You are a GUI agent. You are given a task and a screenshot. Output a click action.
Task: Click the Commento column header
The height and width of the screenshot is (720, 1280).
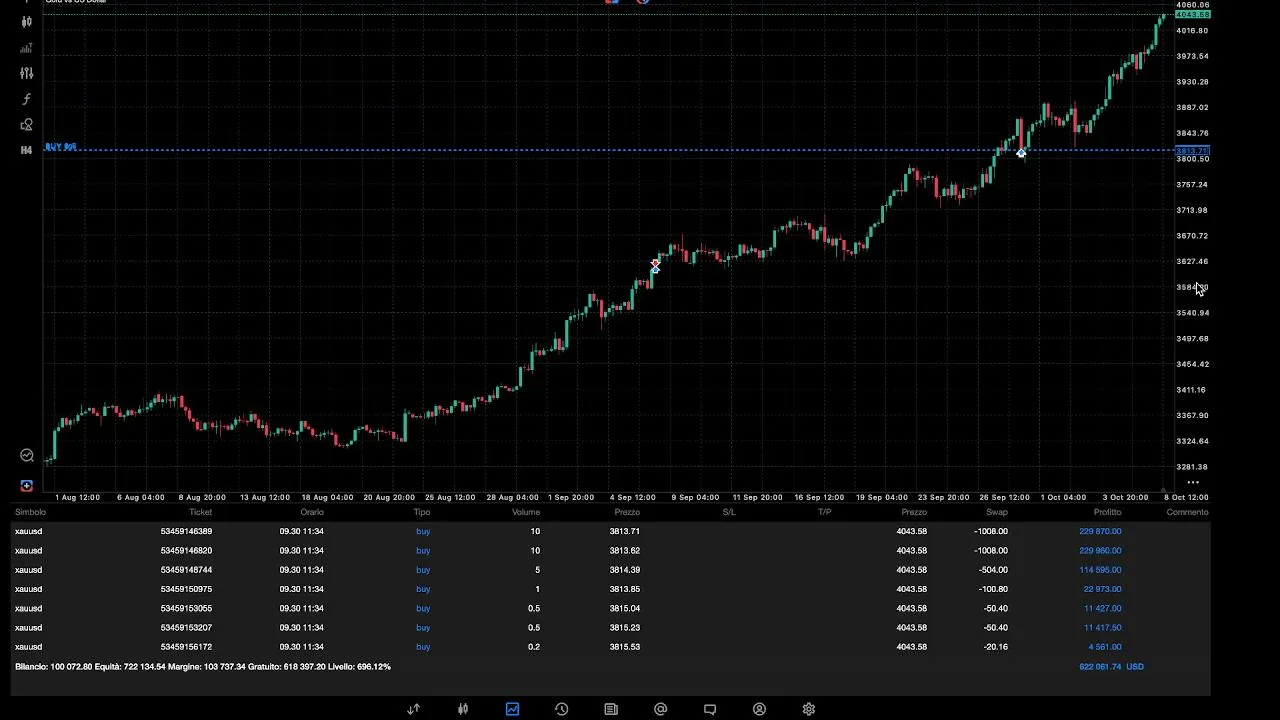(1187, 512)
